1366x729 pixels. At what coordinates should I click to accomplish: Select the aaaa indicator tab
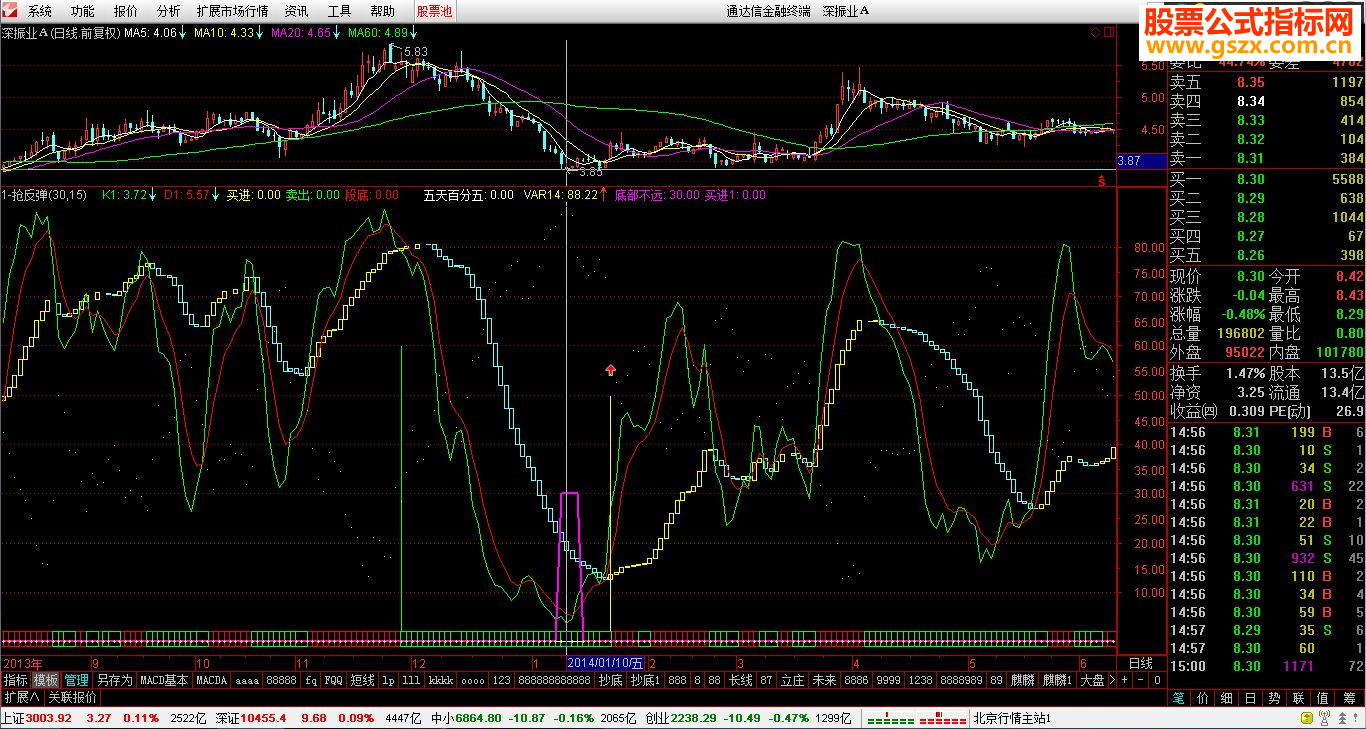[247, 680]
